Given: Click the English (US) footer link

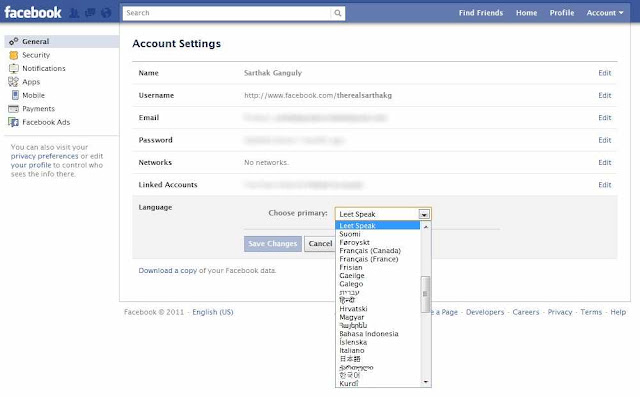Looking at the screenshot, I should (213, 312).
